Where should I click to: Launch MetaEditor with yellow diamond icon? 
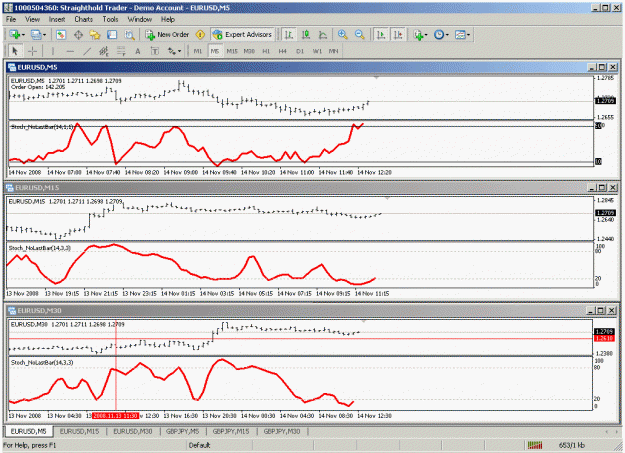point(200,35)
